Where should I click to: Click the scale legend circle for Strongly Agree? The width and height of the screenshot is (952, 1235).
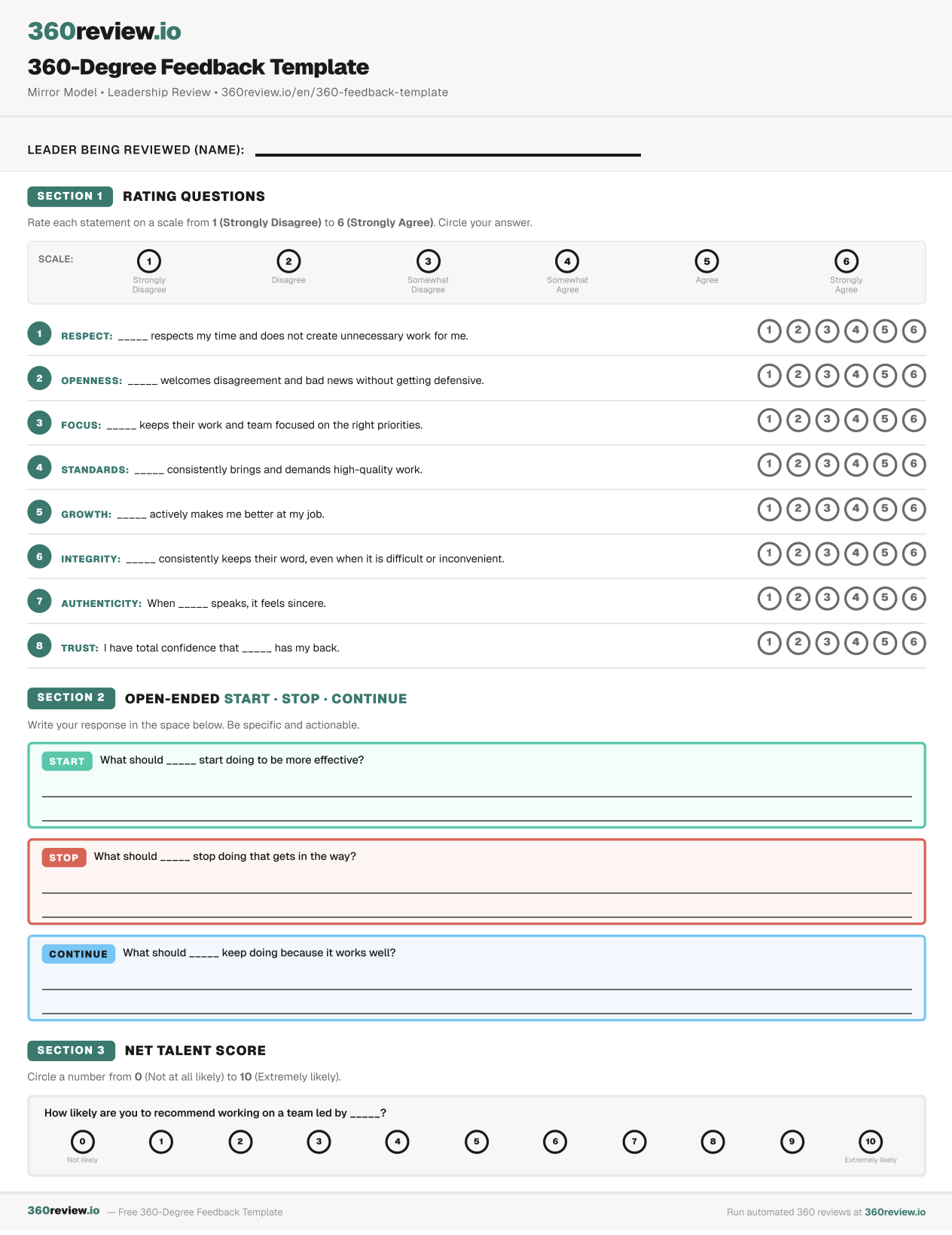point(847,261)
